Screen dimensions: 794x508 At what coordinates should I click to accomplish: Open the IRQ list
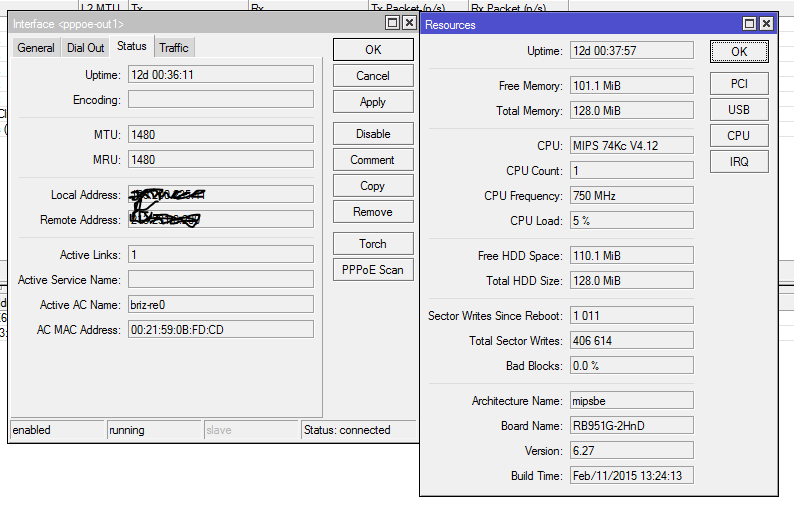point(738,162)
